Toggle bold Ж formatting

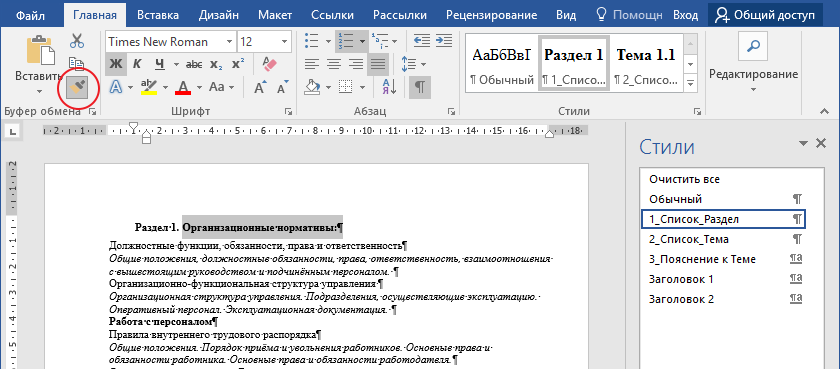(116, 64)
